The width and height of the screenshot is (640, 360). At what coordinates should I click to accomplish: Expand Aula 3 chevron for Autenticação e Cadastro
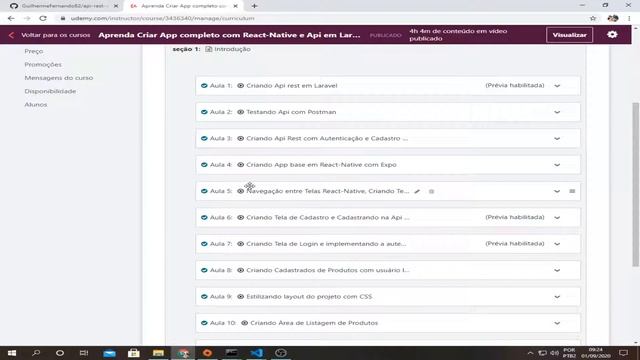click(x=557, y=138)
